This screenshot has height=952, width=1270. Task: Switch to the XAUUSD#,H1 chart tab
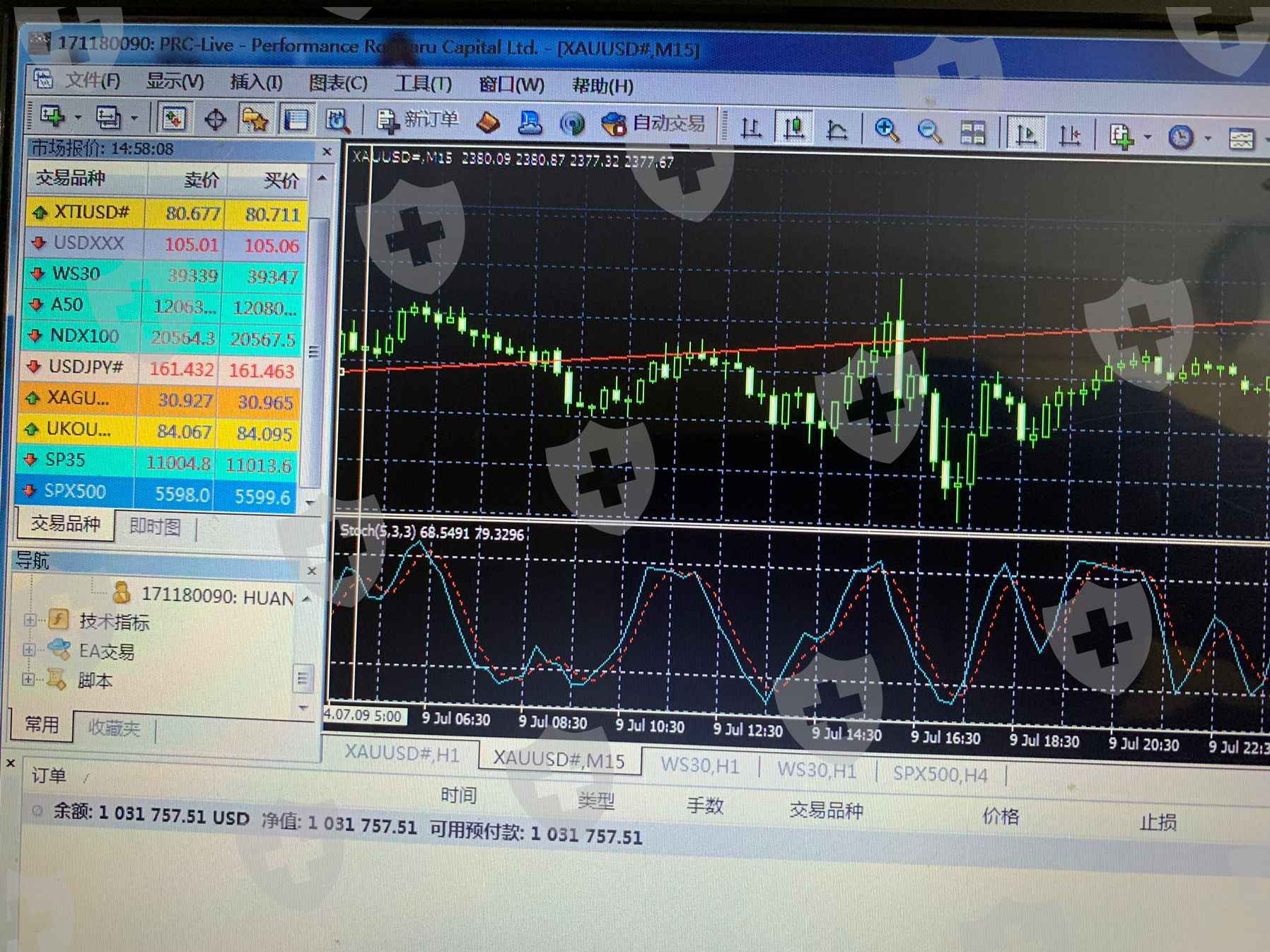click(x=402, y=754)
